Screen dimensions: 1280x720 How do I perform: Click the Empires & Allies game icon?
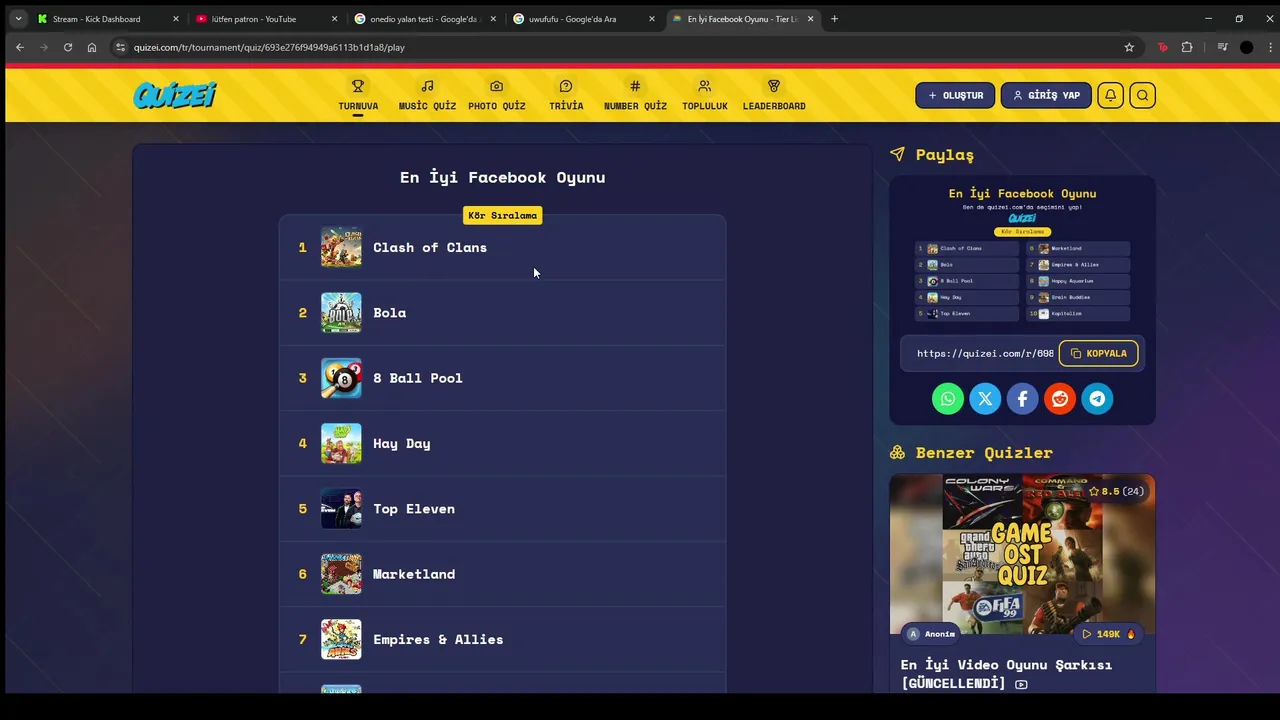(x=341, y=639)
